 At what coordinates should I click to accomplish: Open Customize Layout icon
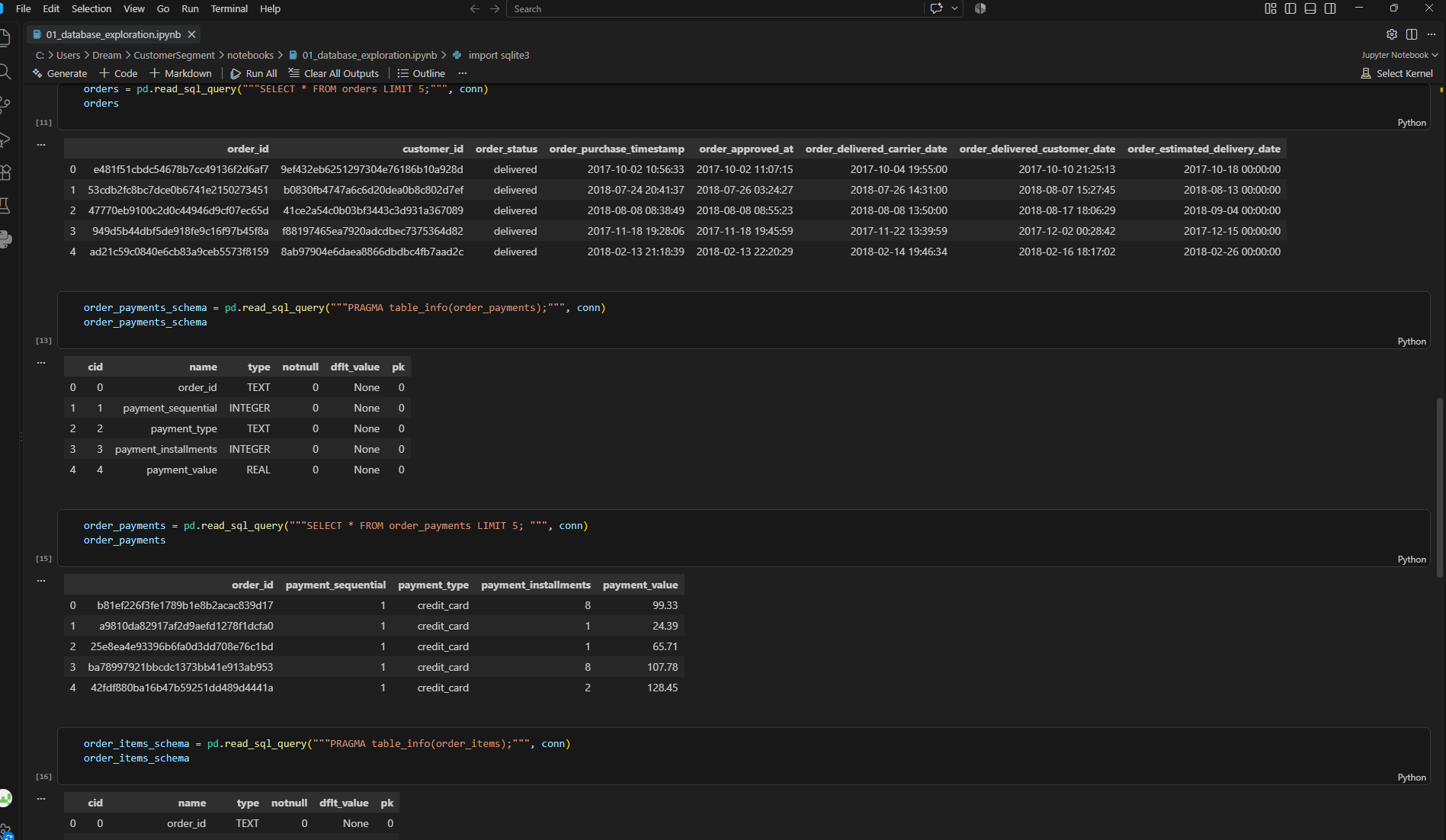point(1270,8)
